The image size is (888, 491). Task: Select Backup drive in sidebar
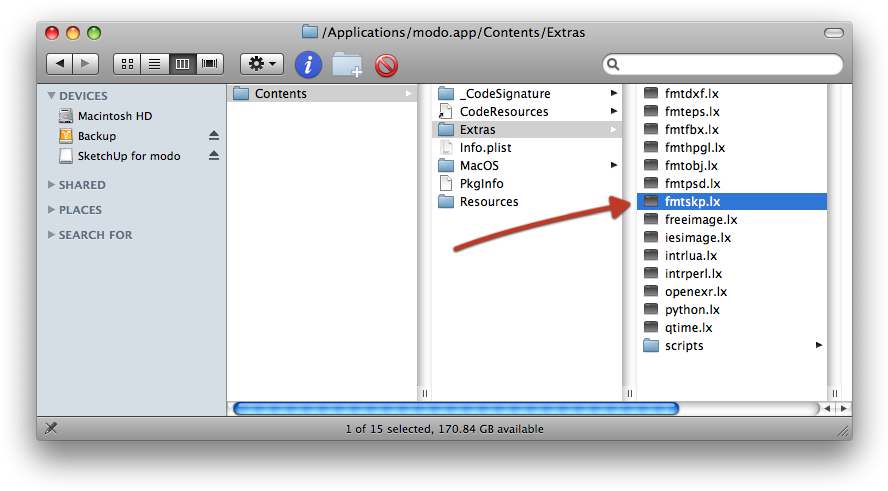(x=97, y=136)
